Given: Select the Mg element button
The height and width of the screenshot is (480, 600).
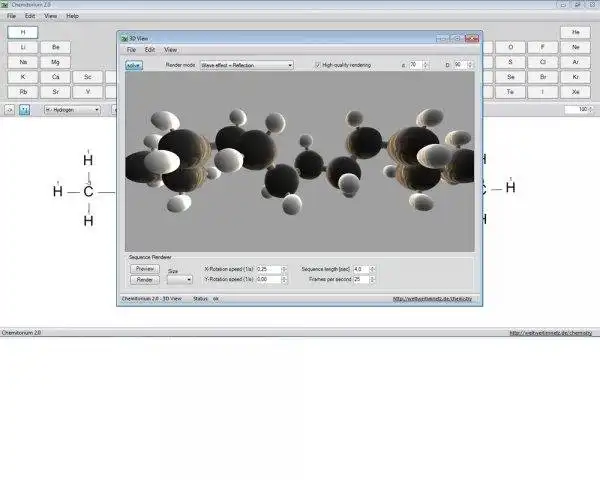Looking at the screenshot, I should [55, 62].
